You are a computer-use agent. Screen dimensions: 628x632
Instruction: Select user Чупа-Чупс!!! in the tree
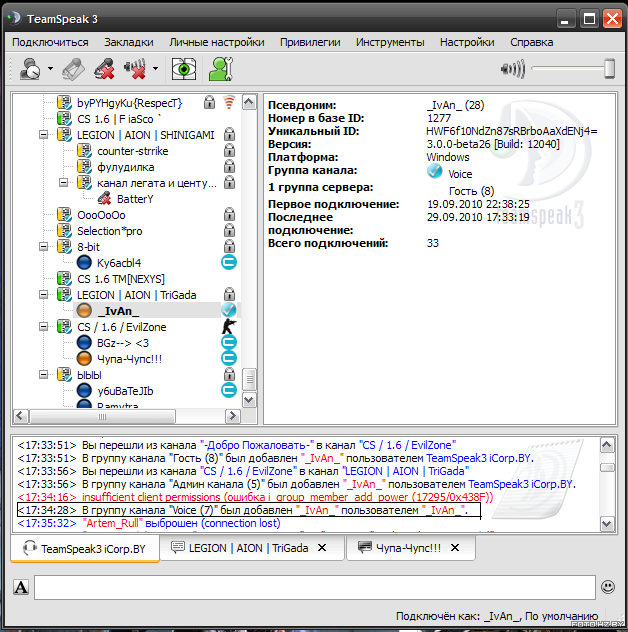tap(129, 359)
